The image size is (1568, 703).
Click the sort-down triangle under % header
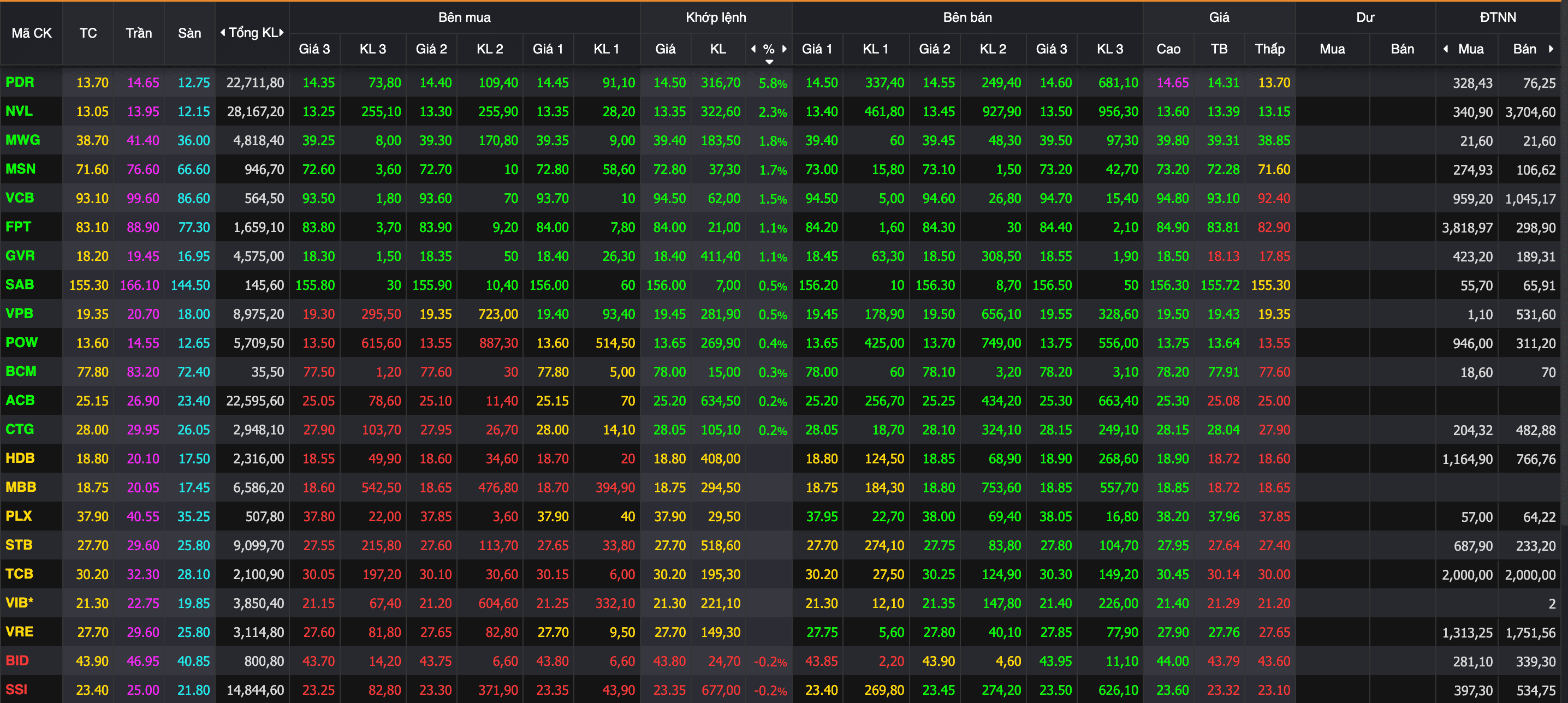coord(769,62)
